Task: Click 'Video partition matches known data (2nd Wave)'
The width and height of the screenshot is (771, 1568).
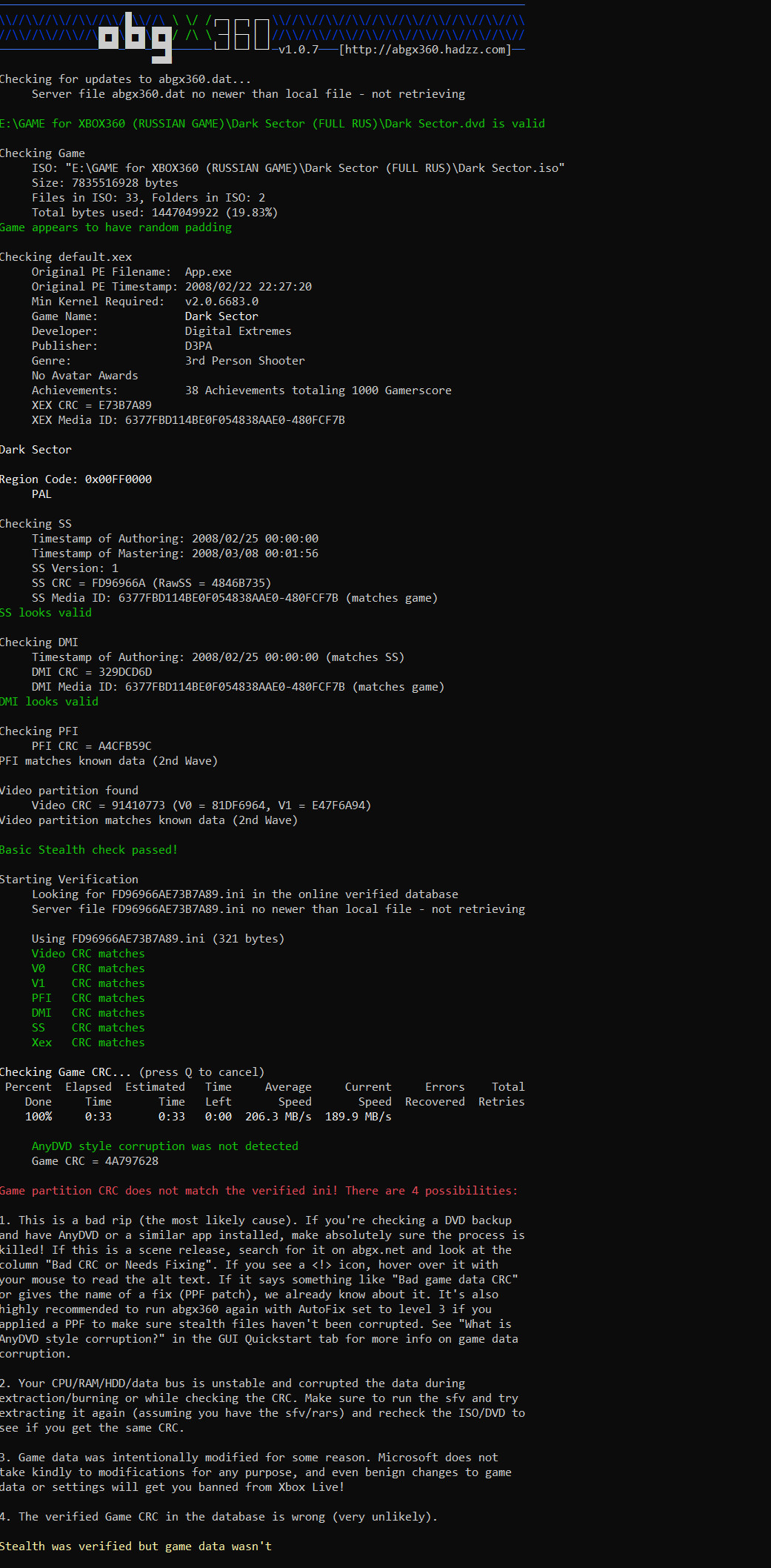Action: click(x=149, y=820)
